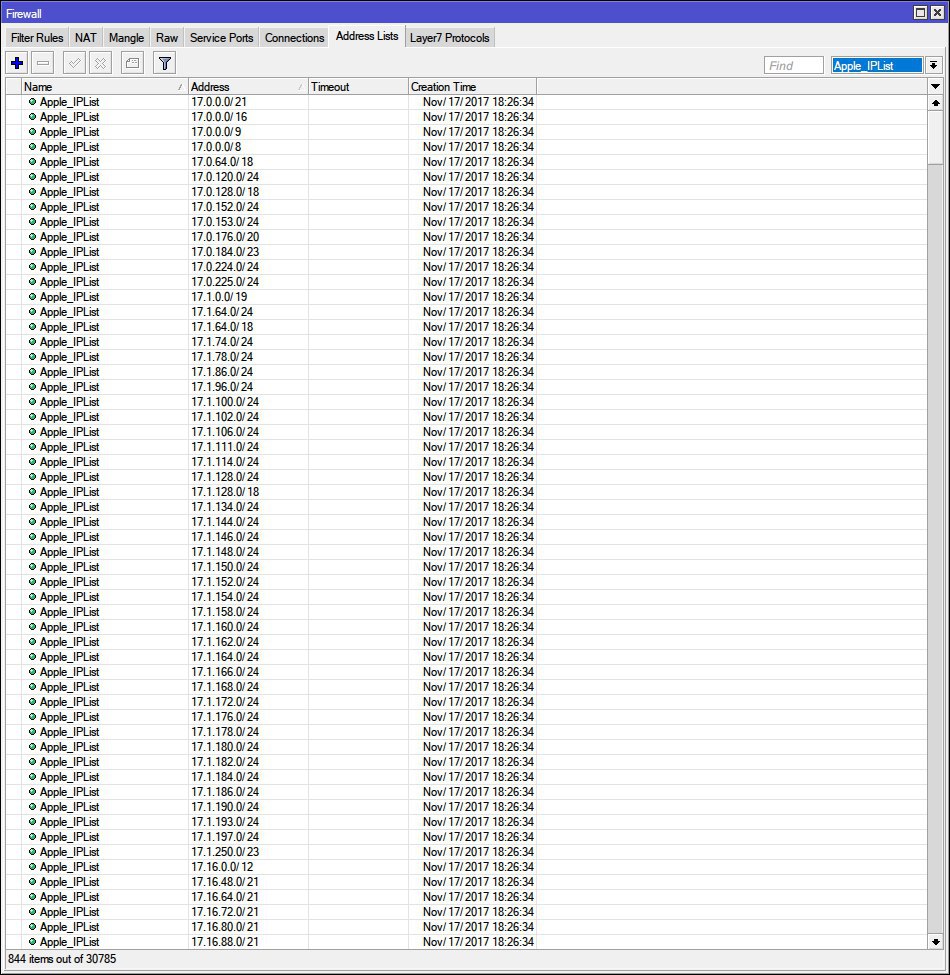Select the row with address 17.16.80.0/21
950x975 pixels.
[466, 926]
